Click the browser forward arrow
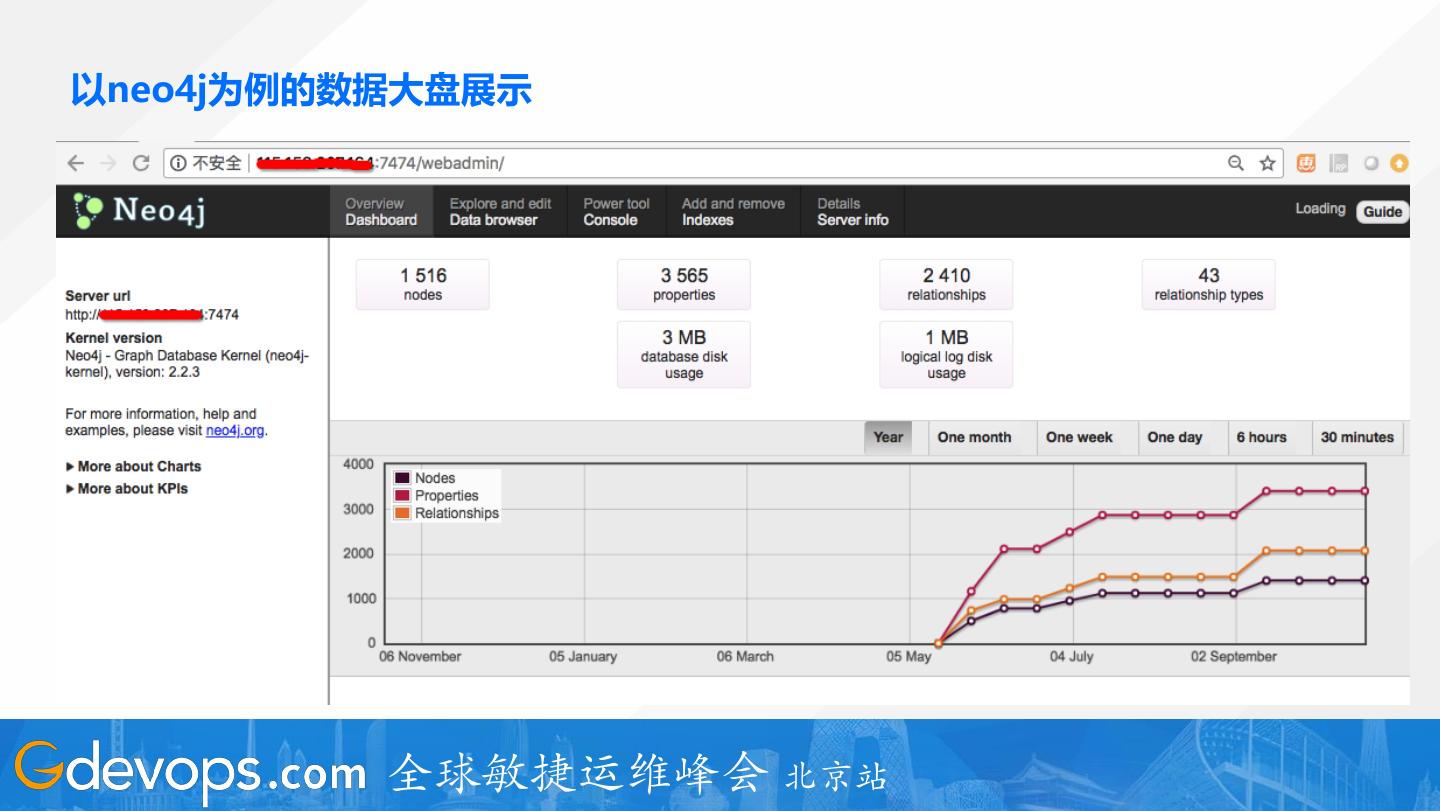 point(108,163)
